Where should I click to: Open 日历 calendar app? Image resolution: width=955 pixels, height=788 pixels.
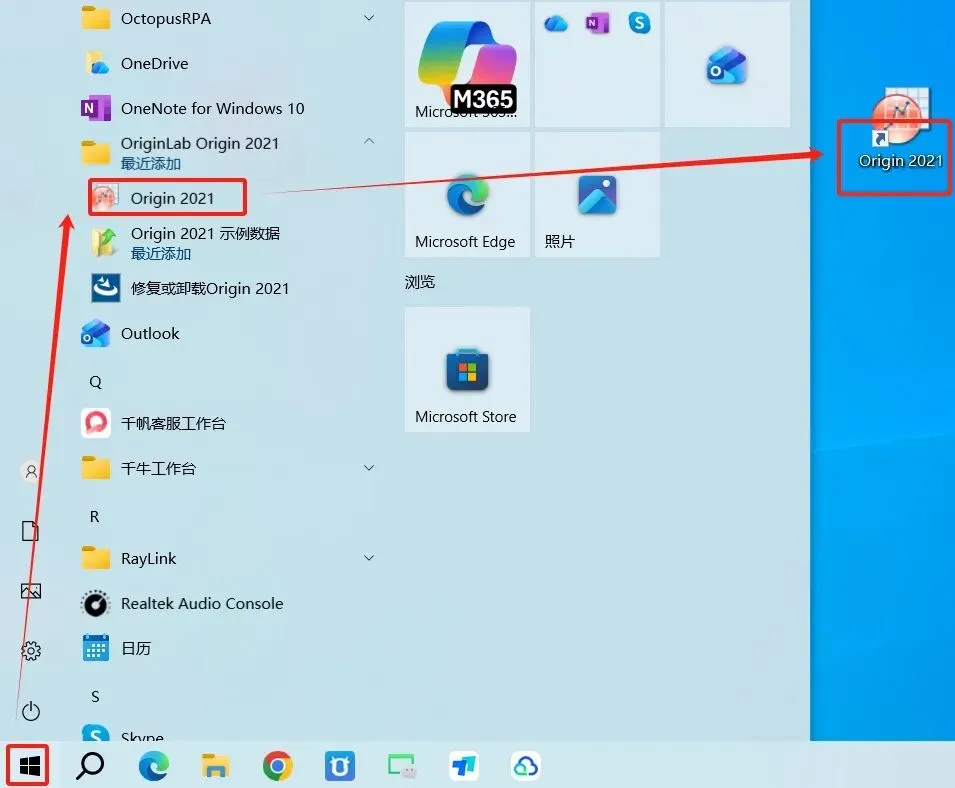click(228, 649)
